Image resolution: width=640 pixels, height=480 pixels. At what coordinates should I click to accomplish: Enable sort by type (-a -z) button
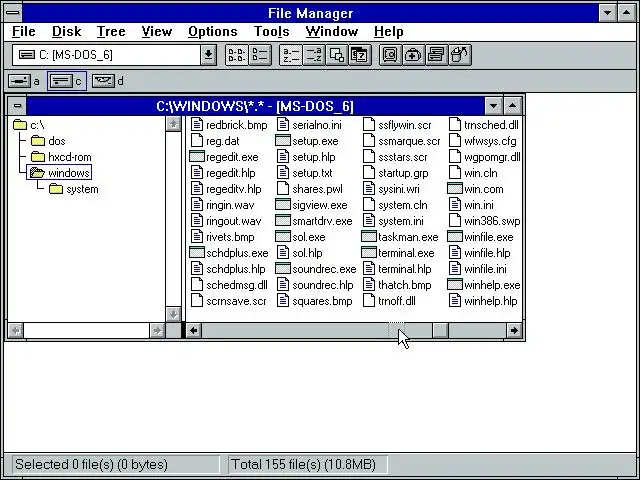(314, 55)
